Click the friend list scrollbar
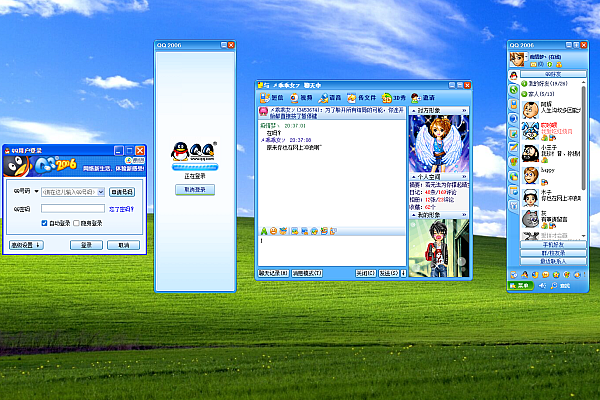The height and width of the screenshot is (400, 600). (583, 138)
